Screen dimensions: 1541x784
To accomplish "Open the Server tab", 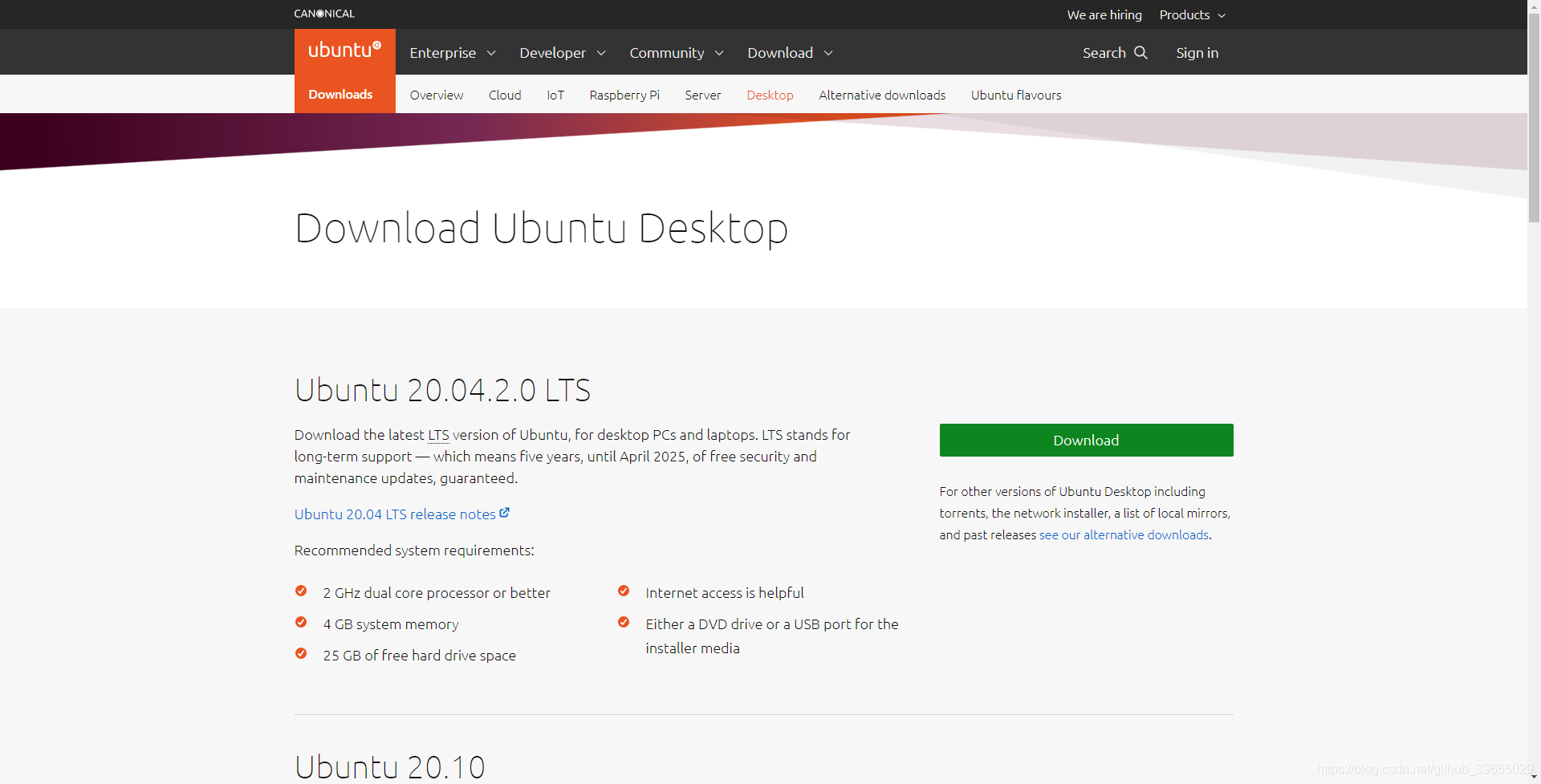I will point(703,95).
